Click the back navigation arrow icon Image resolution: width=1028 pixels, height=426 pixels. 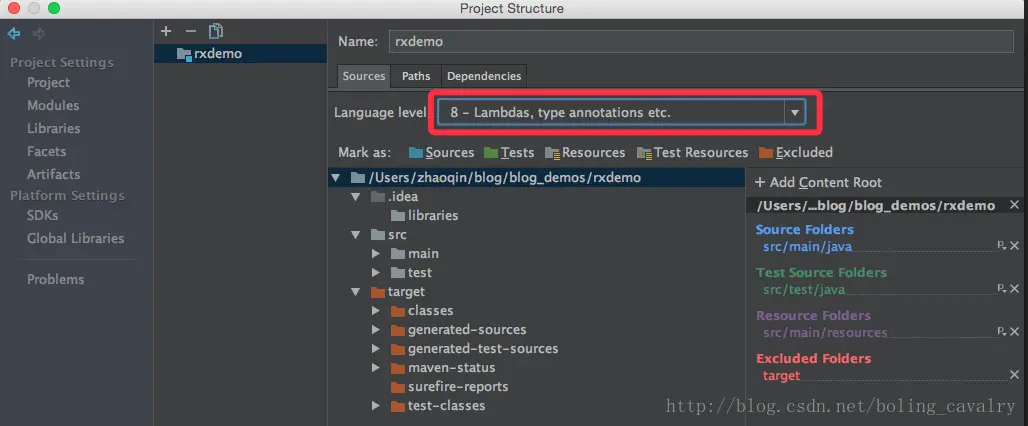coord(14,33)
